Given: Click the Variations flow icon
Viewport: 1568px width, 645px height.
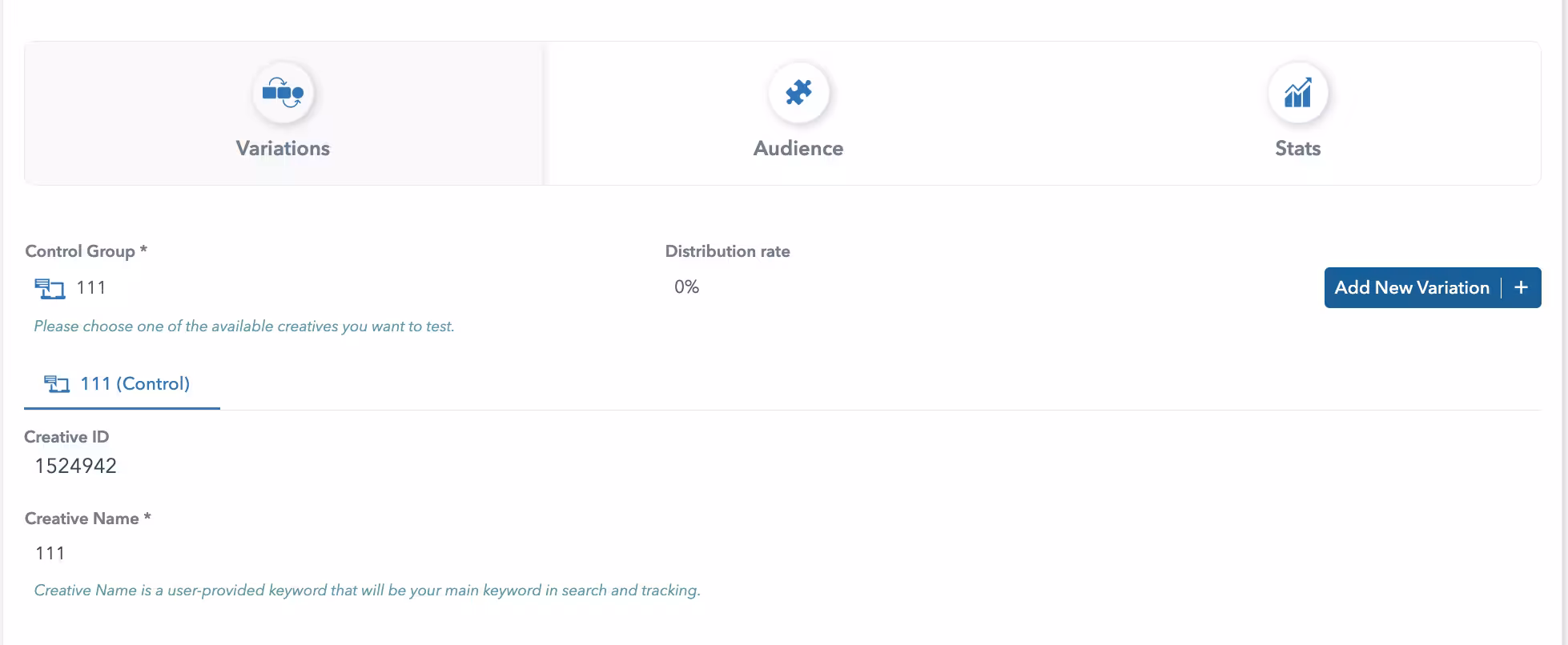Looking at the screenshot, I should (283, 93).
